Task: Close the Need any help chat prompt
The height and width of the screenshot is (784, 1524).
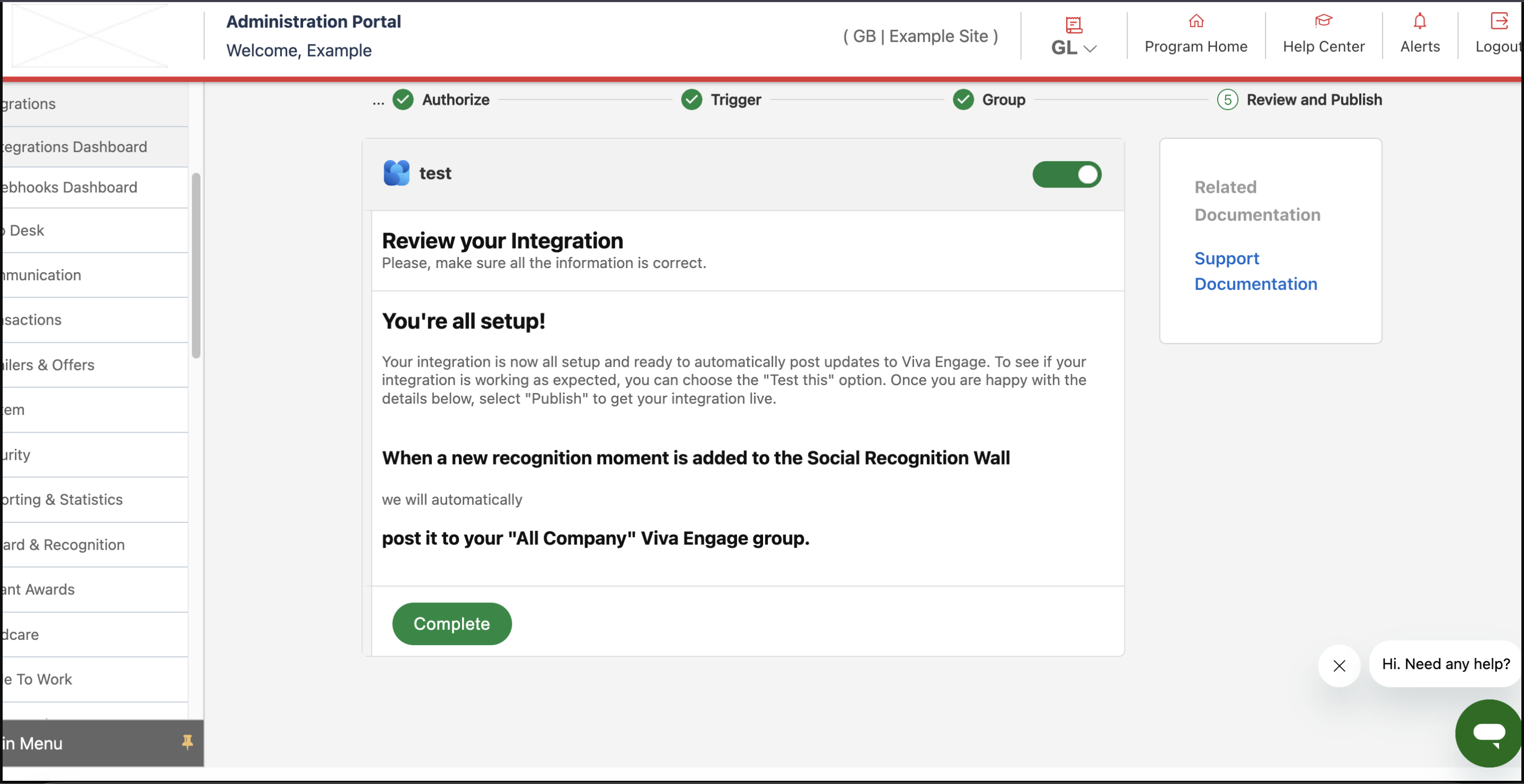Action: coord(1339,665)
